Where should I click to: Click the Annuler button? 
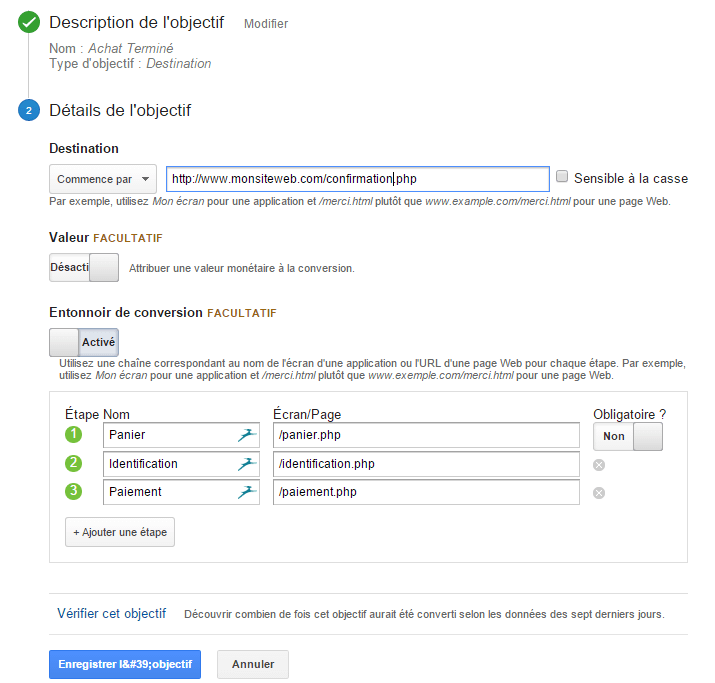(x=253, y=664)
